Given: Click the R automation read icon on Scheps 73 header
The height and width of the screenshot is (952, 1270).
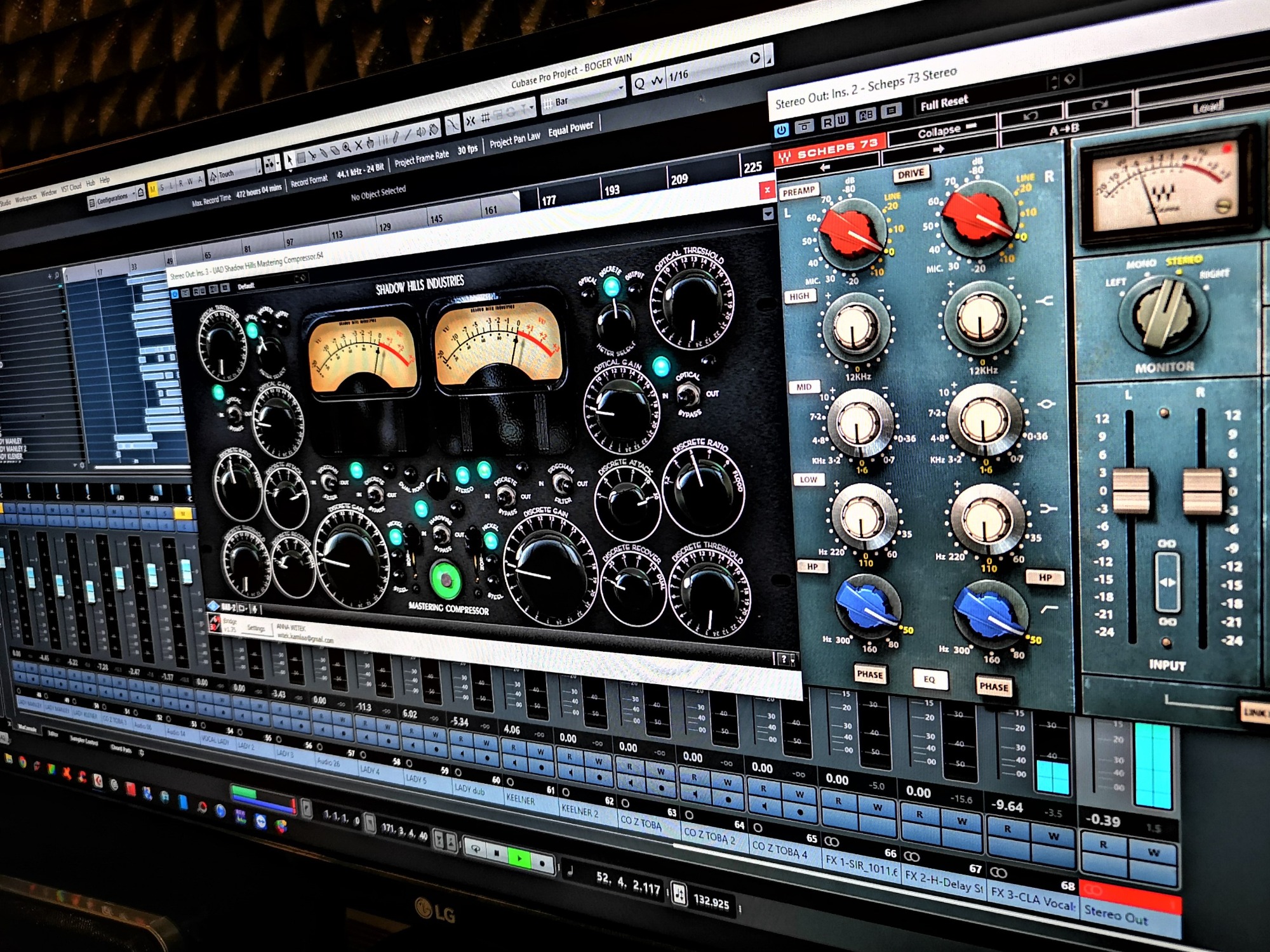Looking at the screenshot, I should pos(827,122).
